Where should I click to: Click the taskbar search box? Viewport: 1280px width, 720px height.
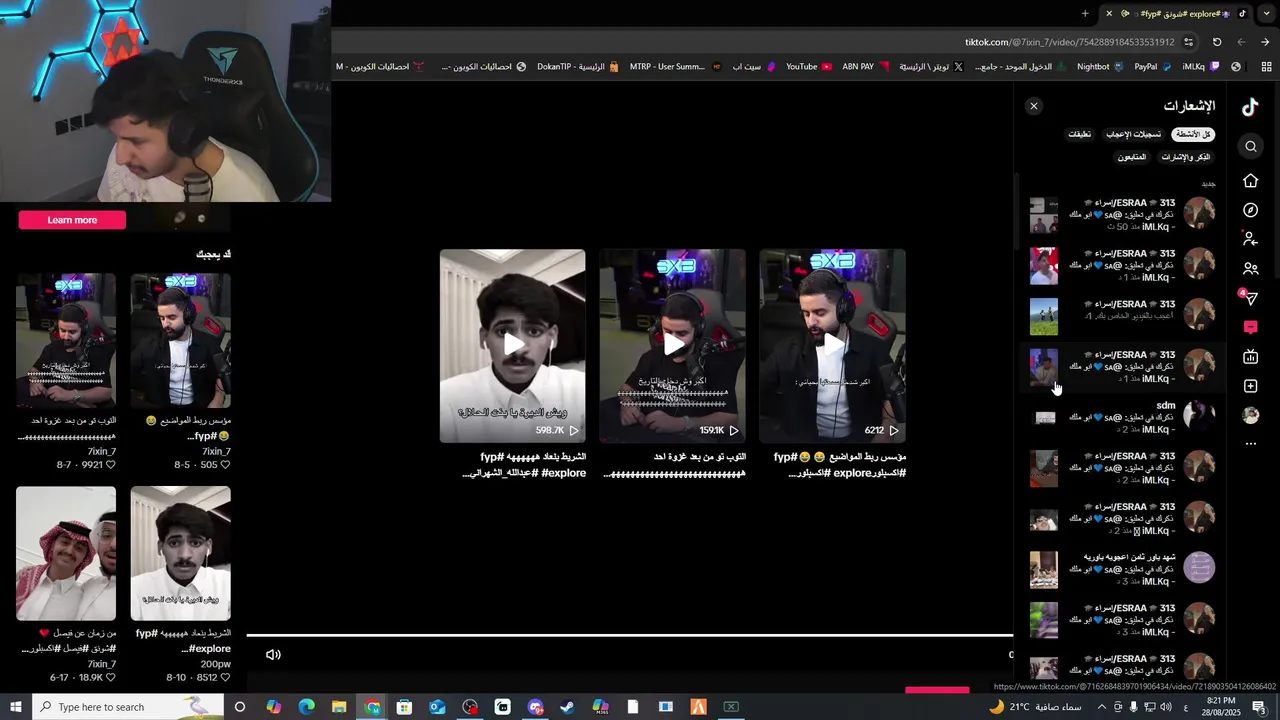(128, 707)
